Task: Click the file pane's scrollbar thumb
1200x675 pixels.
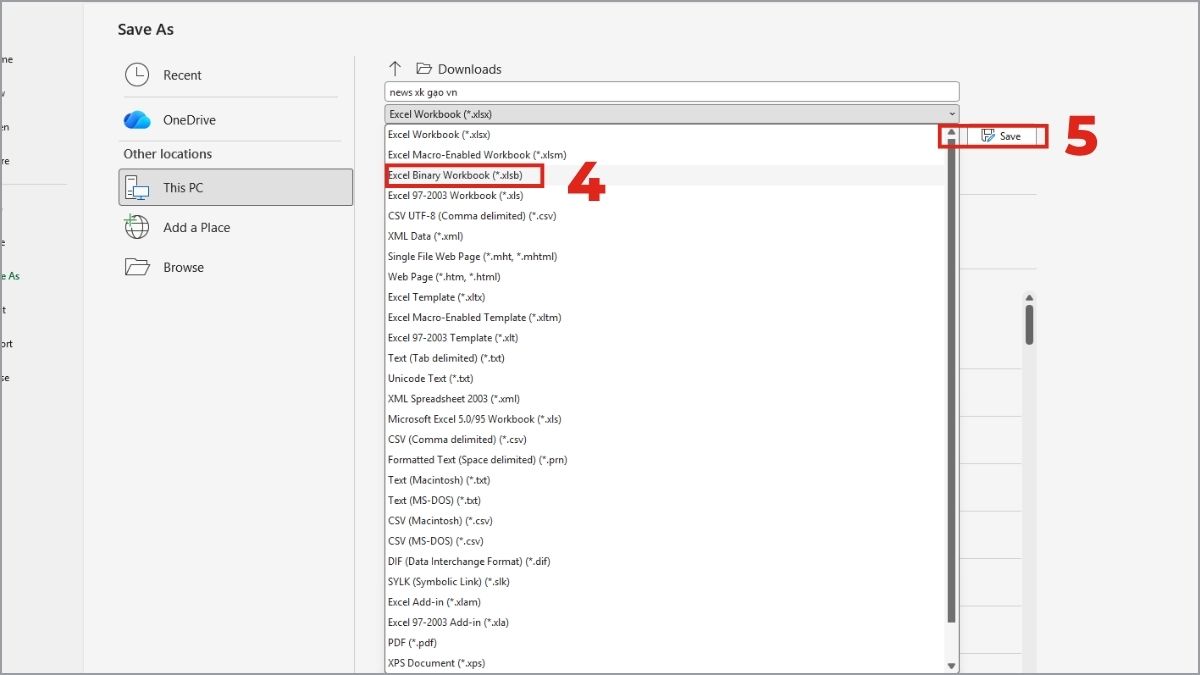Action: (x=1029, y=324)
